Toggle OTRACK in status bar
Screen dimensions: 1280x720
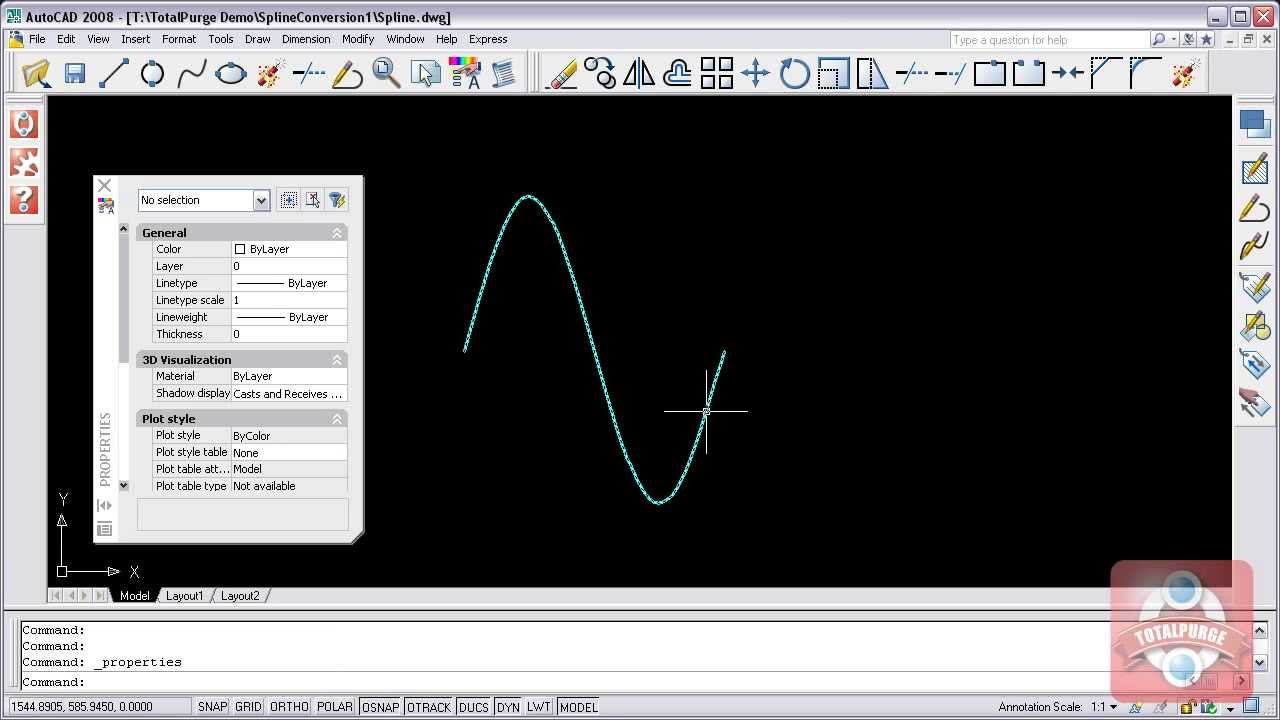(429, 707)
